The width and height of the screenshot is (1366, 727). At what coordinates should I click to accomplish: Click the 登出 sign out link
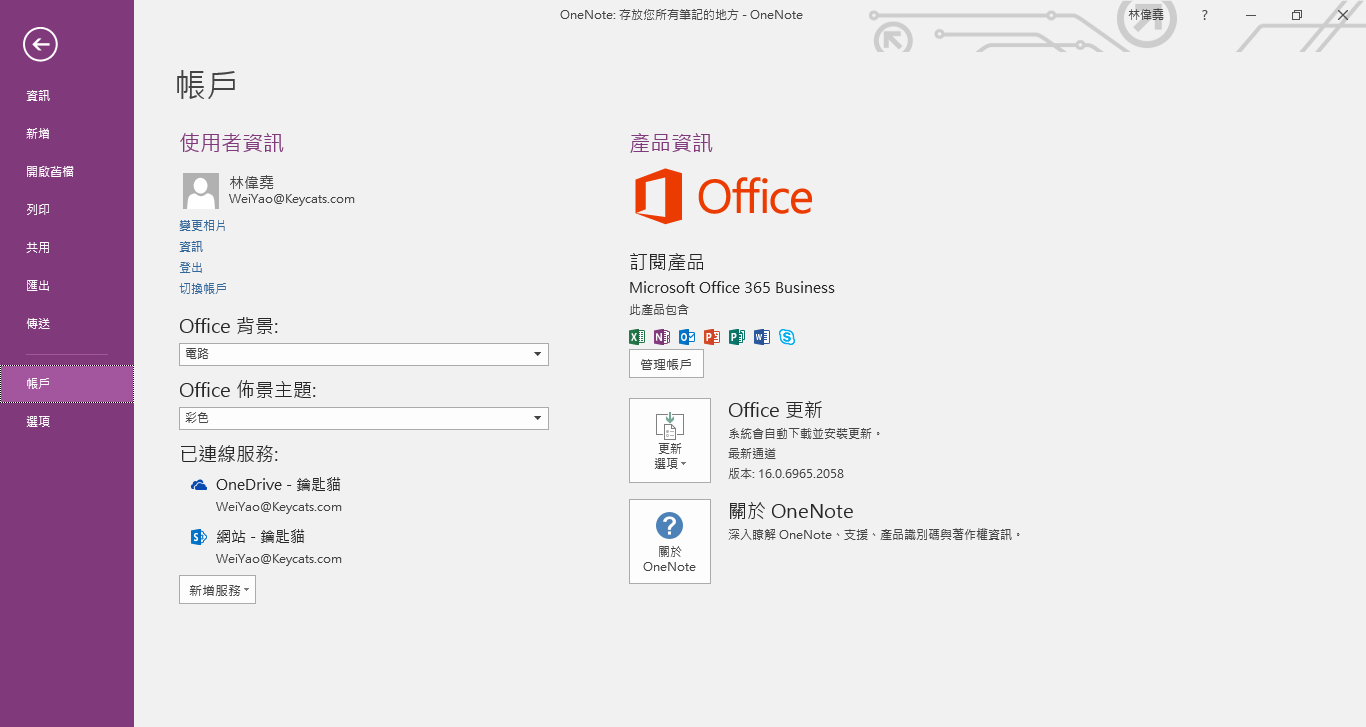[x=191, y=268]
